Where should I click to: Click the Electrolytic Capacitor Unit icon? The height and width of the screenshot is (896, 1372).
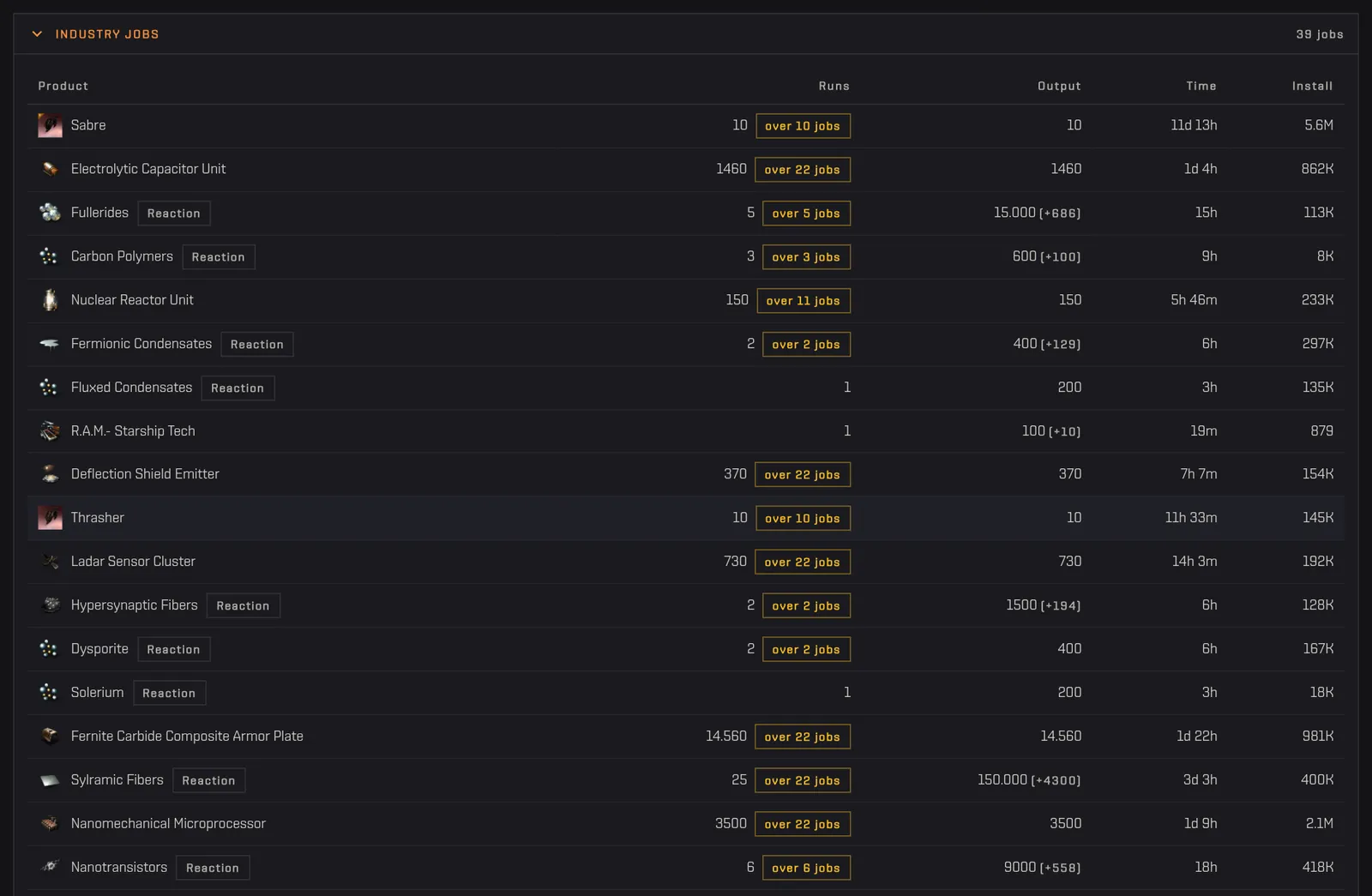(x=50, y=169)
